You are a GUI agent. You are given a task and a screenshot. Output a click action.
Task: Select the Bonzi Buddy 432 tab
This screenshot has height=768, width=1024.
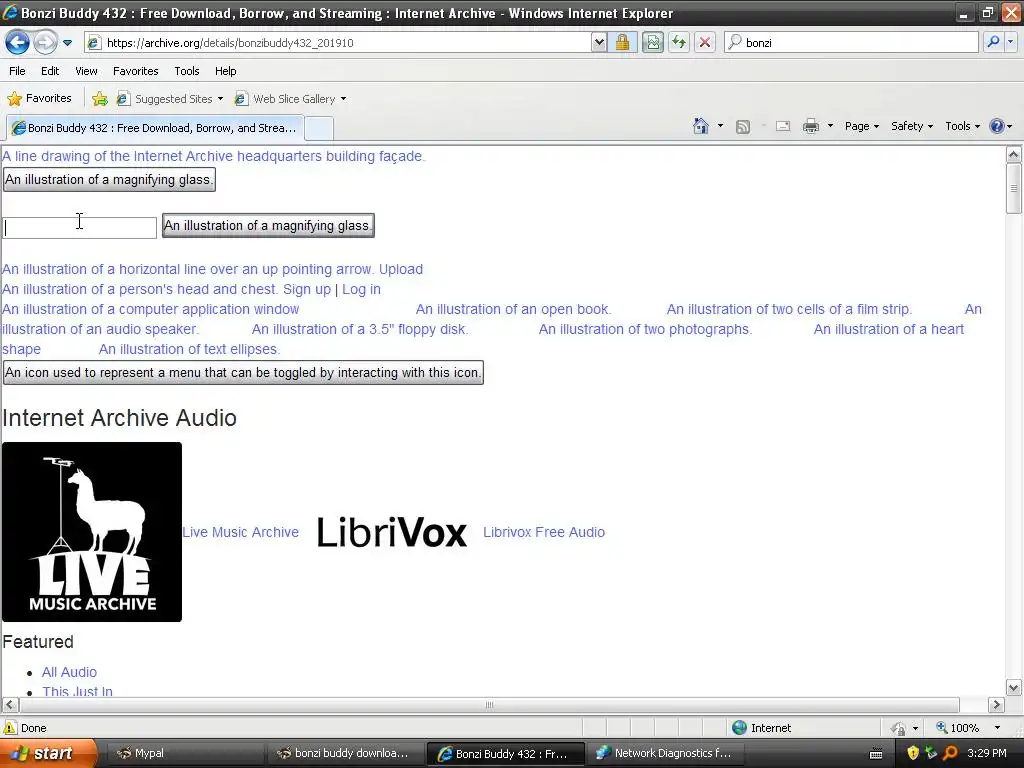(155, 128)
